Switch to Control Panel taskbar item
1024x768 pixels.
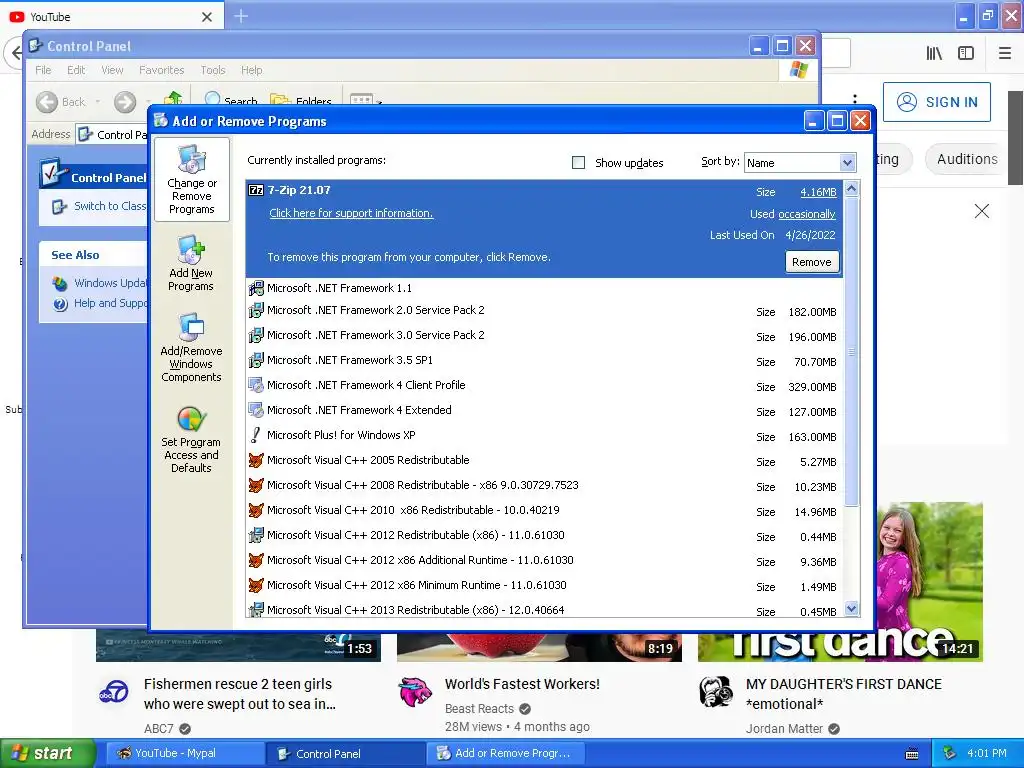[x=347, y=754]
